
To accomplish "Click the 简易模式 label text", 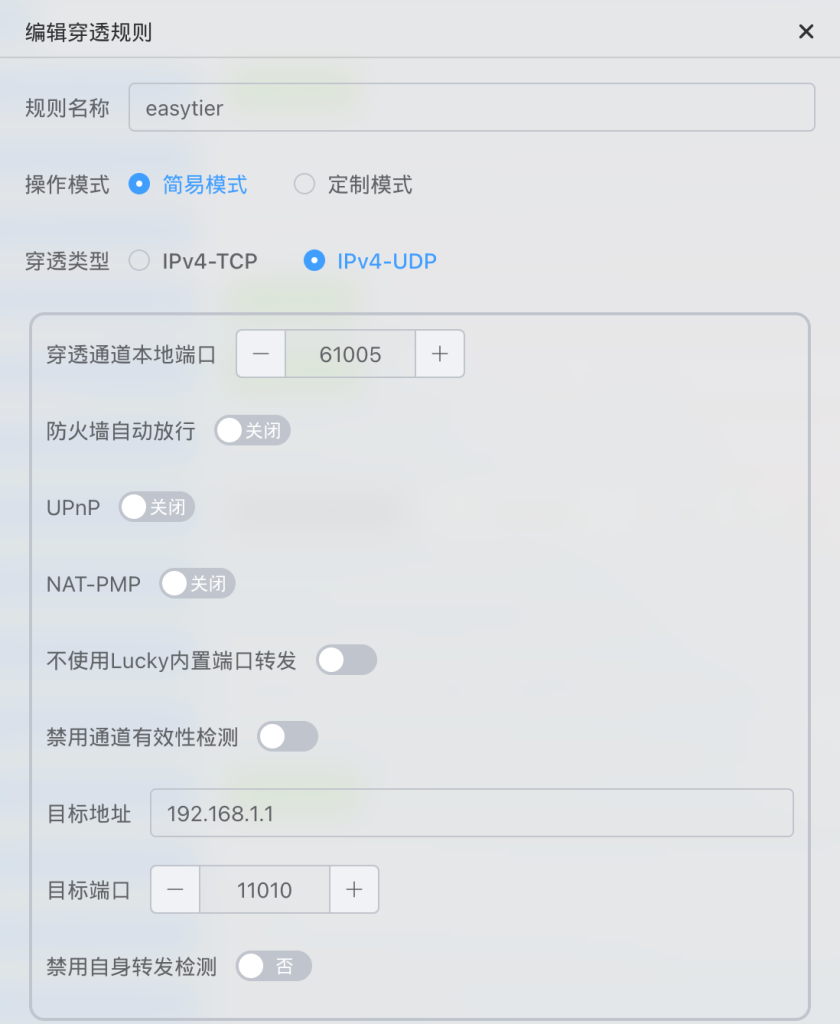I will point(205,185).
